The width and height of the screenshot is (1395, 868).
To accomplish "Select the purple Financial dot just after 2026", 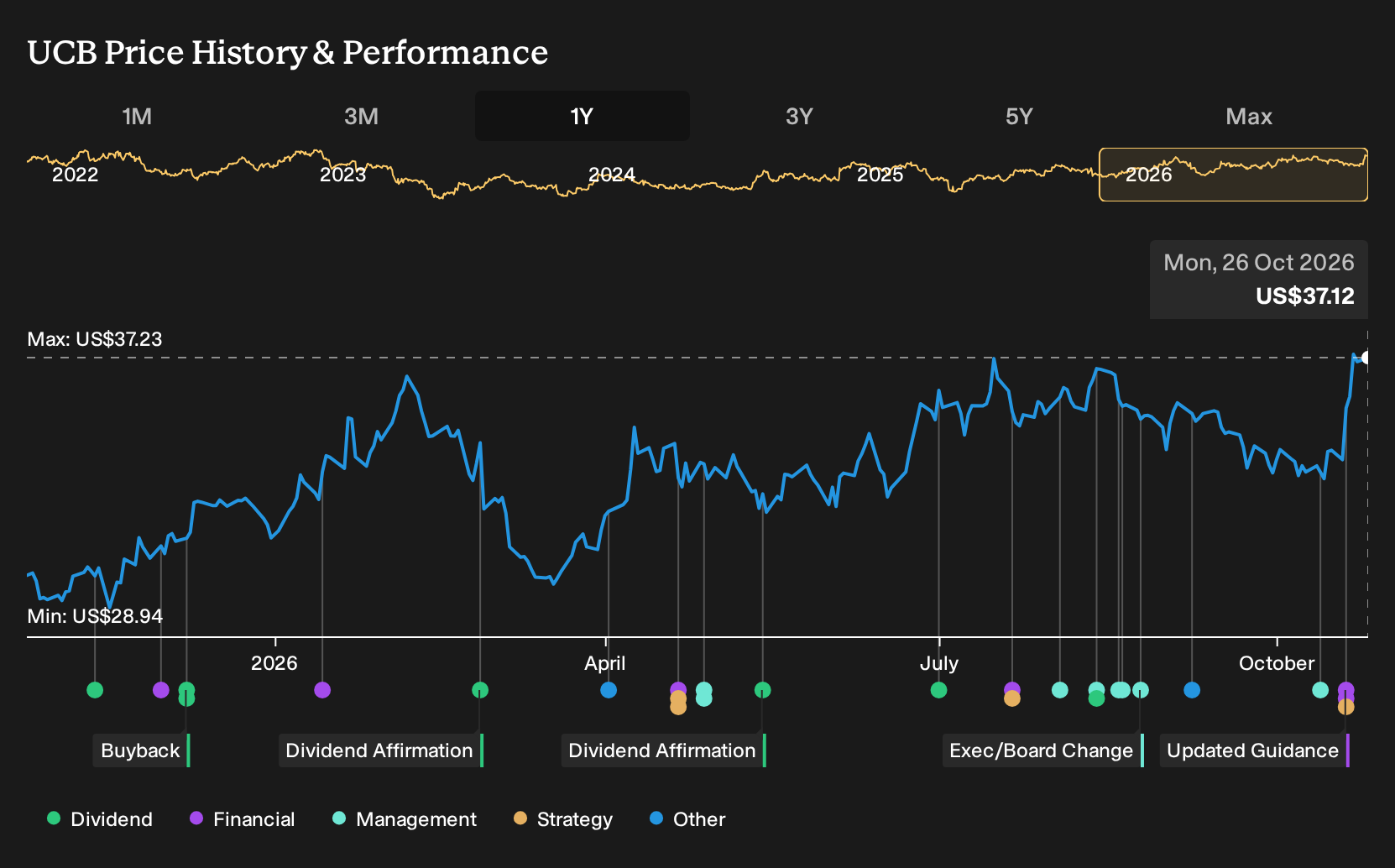I will coord(322,690).
